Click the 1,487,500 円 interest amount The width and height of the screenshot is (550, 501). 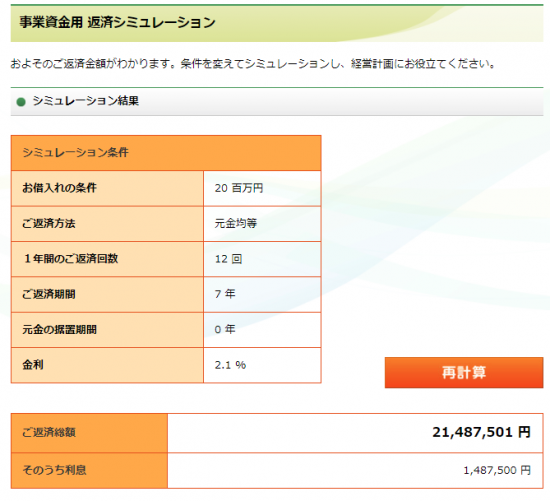point(497,470)
